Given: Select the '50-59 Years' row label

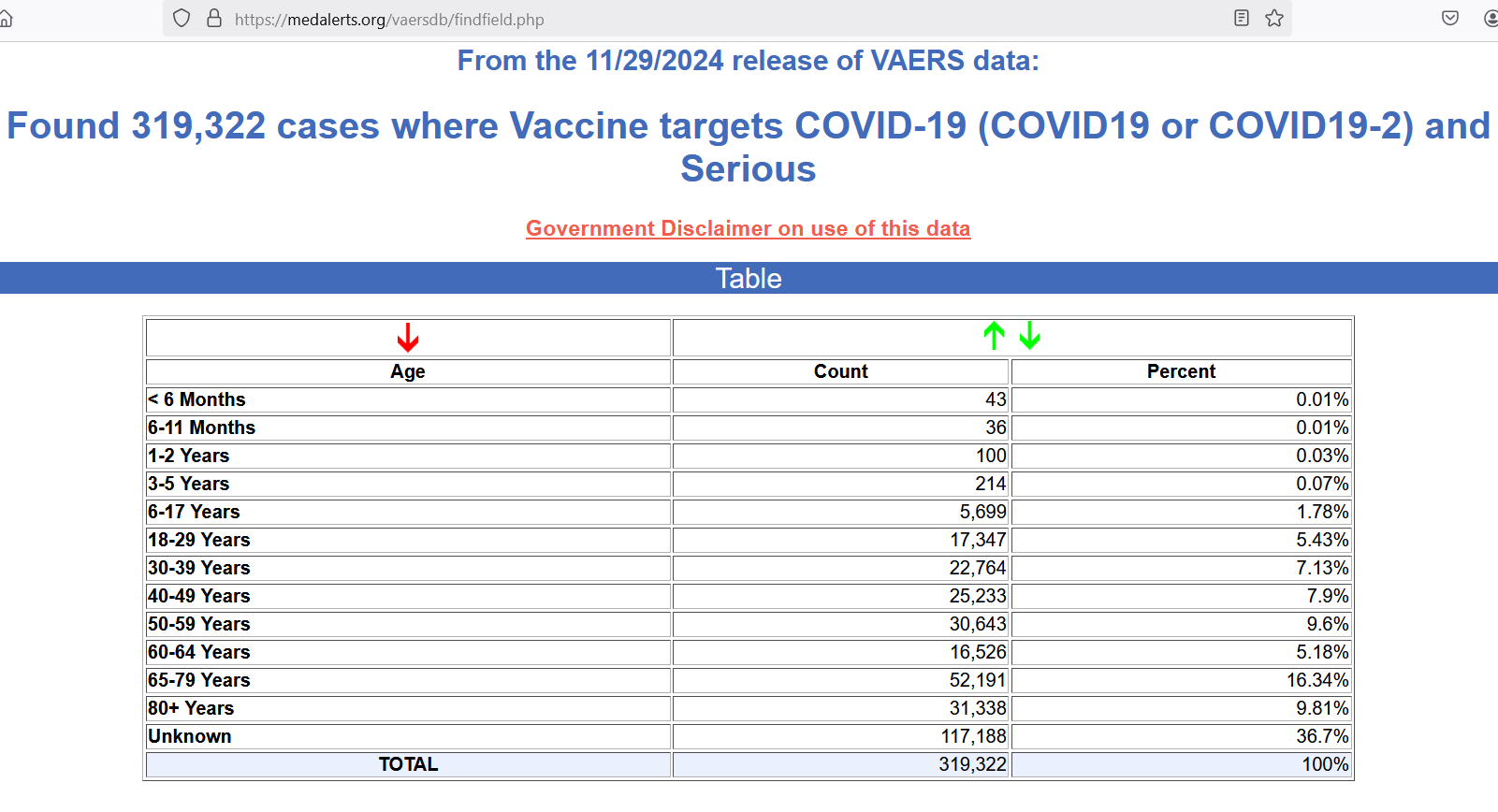Looking at the screenshot, I should pyautogui.click(x=198, y=624).
